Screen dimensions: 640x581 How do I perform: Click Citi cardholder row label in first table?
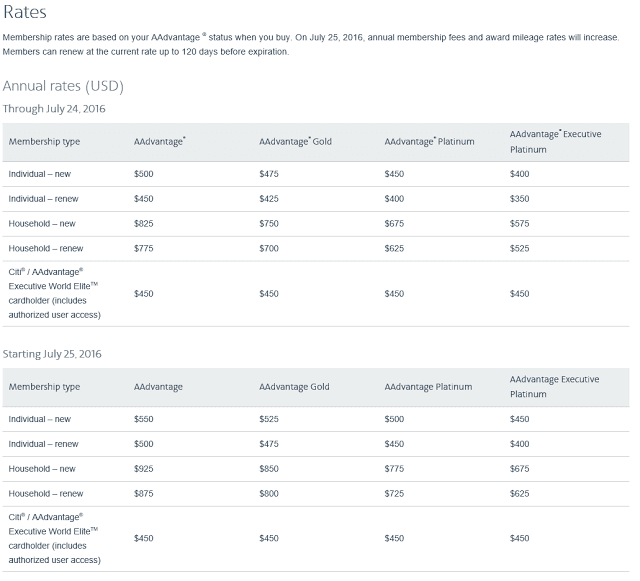(54, 293)
